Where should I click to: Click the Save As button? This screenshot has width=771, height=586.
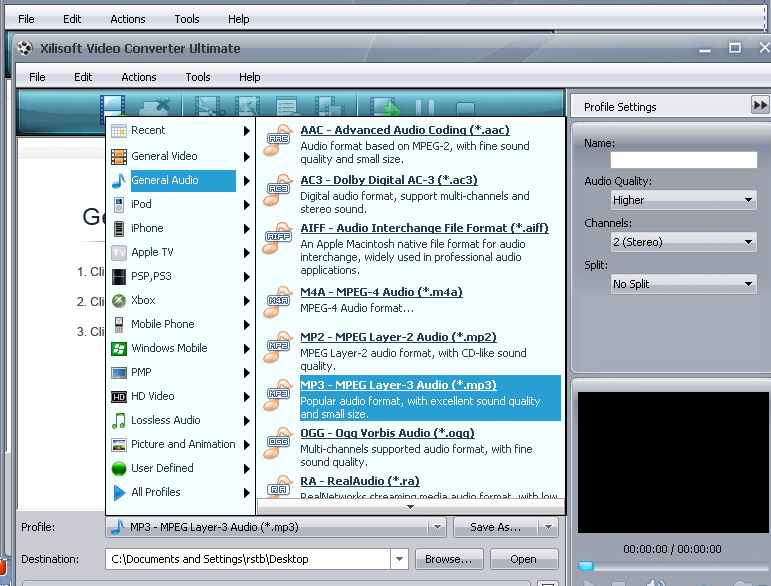pos(495,527)
